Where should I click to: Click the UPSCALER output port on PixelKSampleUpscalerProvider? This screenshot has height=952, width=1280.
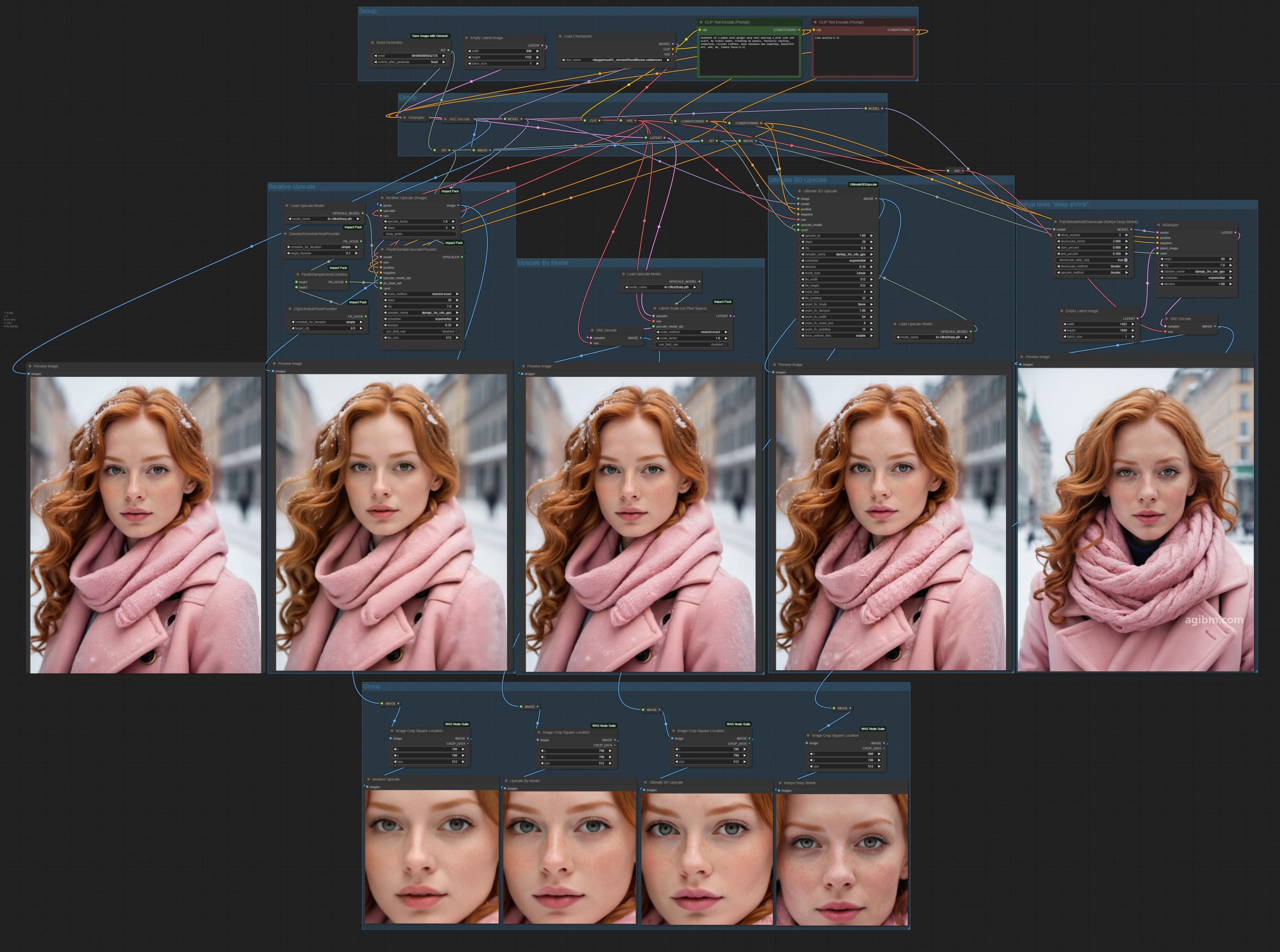click(462, 257)
